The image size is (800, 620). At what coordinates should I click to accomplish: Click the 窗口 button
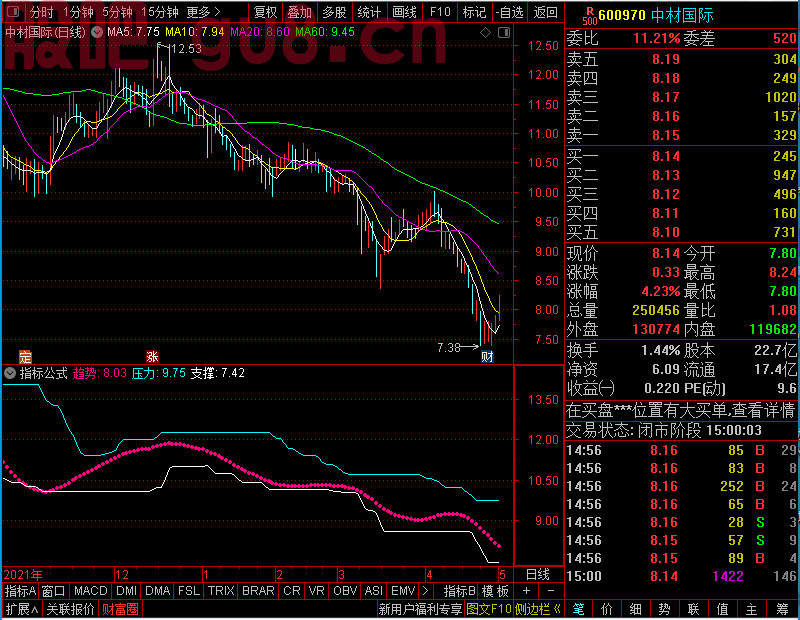click(x=53, y=591)
